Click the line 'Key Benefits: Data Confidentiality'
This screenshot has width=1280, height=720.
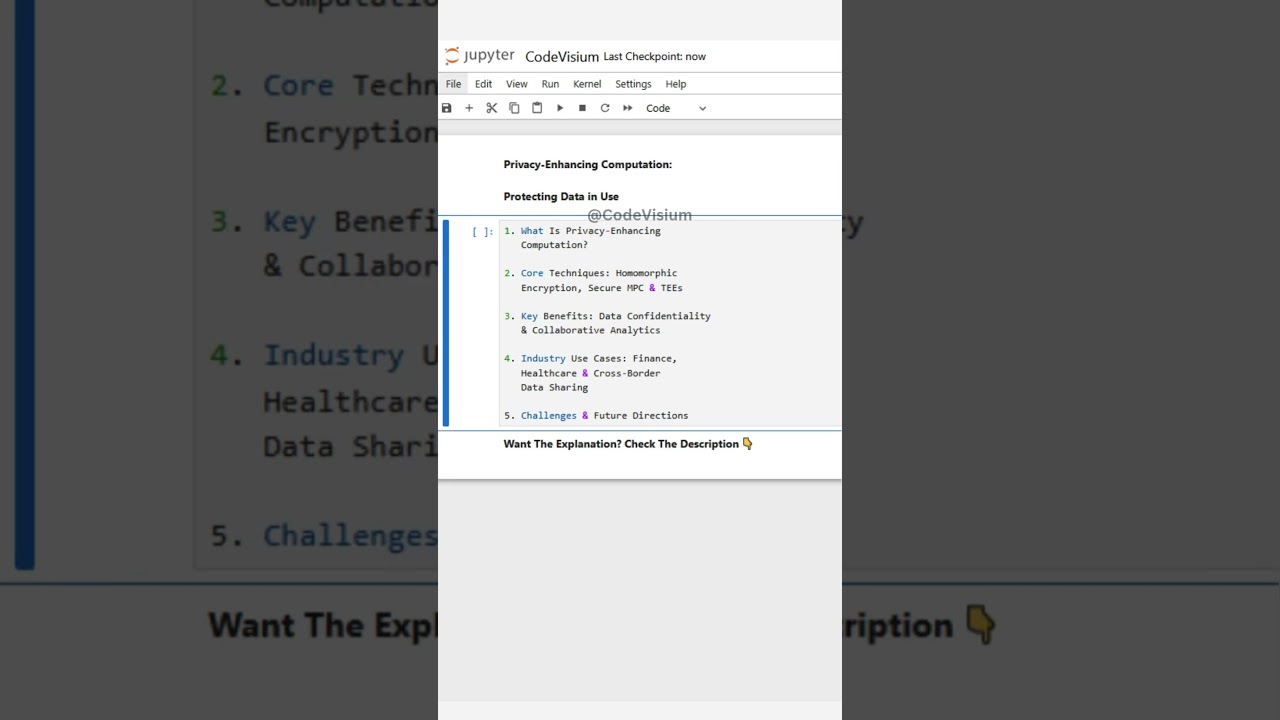click(616, 316)
